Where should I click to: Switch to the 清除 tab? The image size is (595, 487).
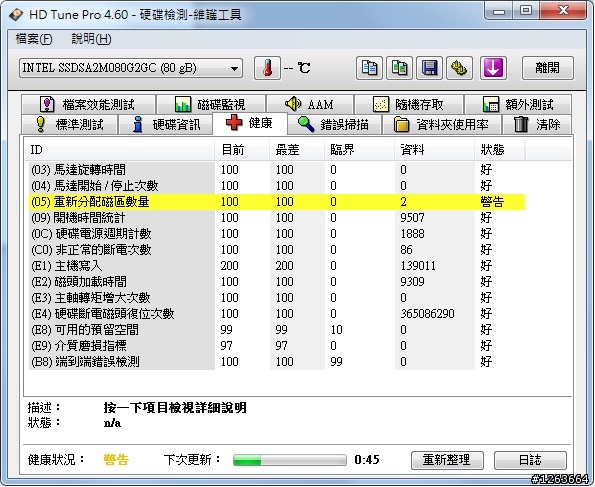tap(537, 124)
